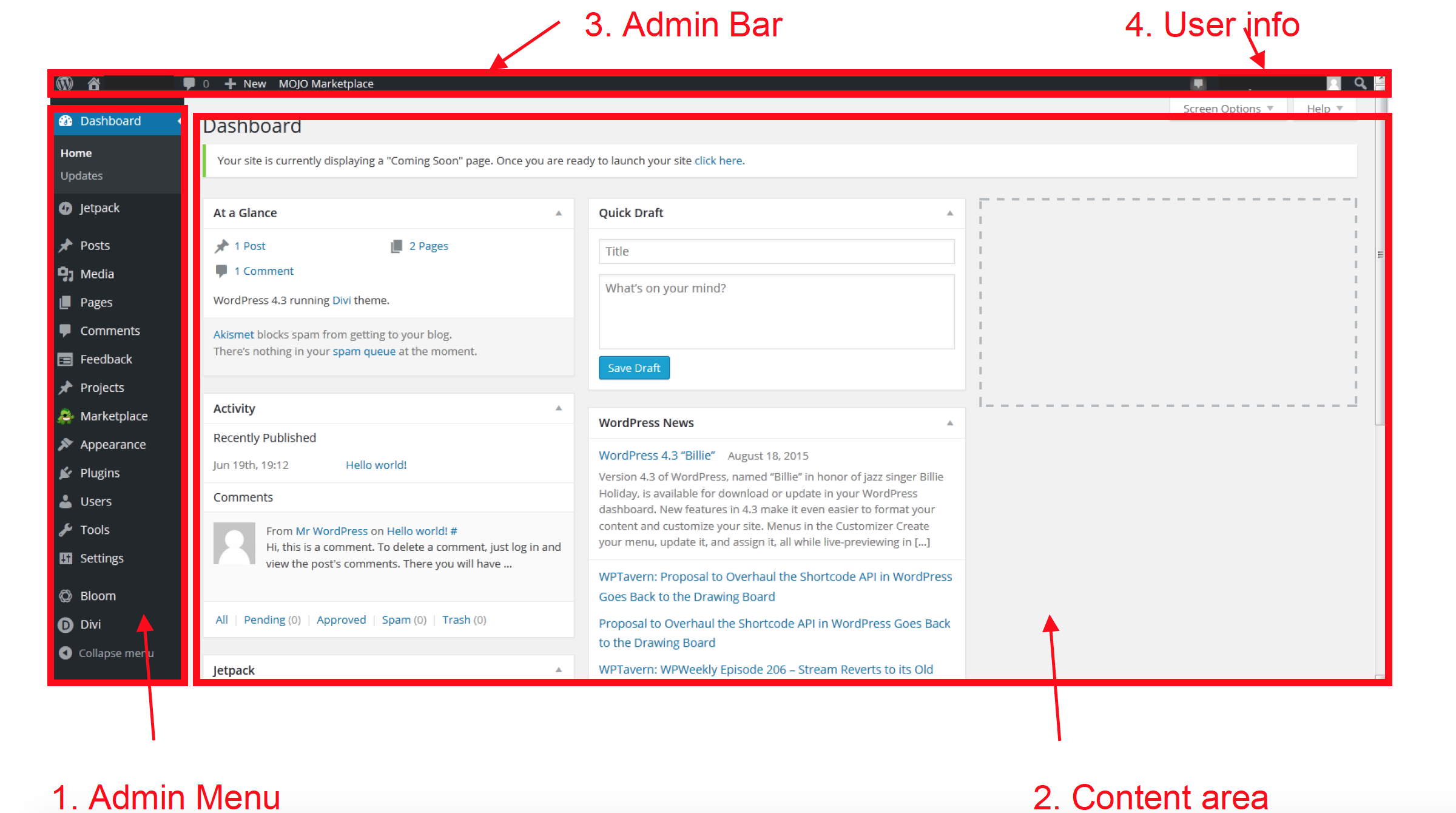Focus the 'What's on your mind?' textarea
The width and height of the screenshot is (1456, 813).
point(777,312)
